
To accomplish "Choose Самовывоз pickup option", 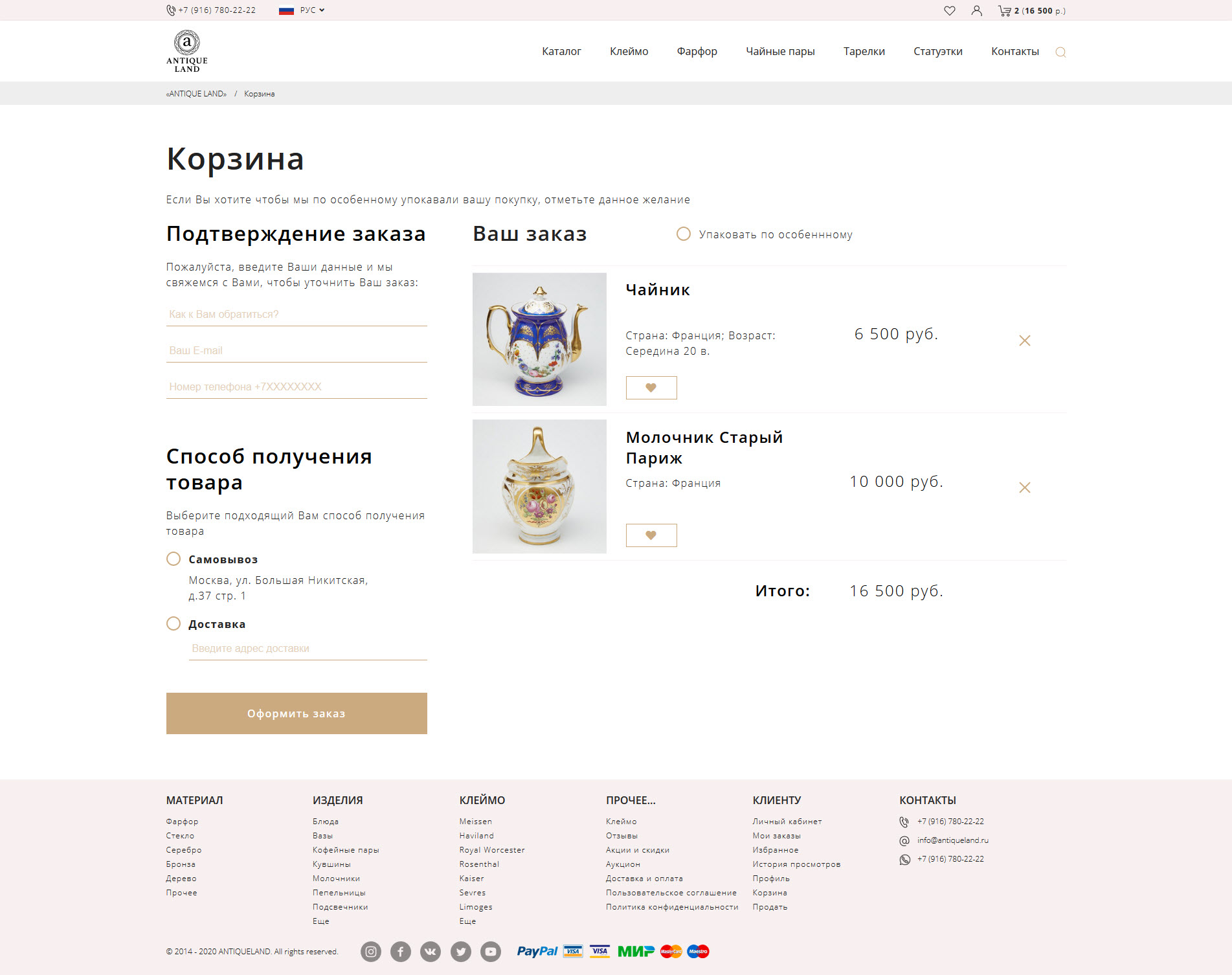I will tap(174, 559).
